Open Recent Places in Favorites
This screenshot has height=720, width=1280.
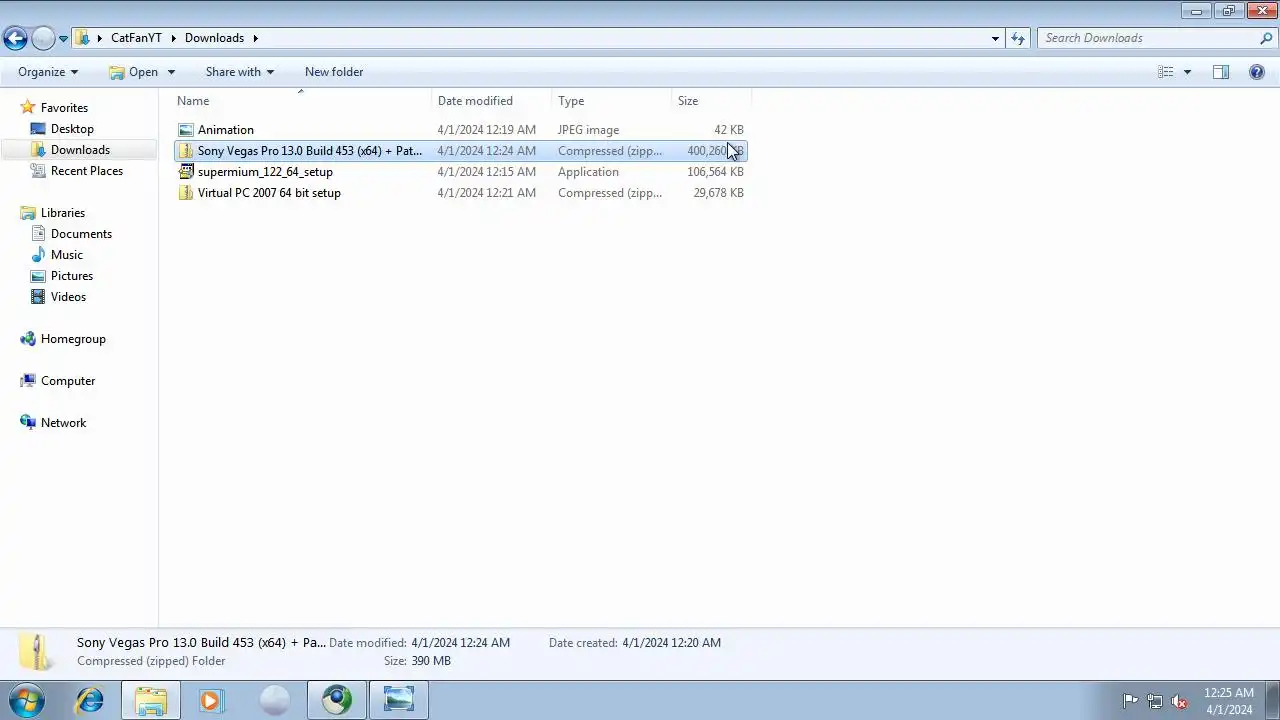click(x=87, y=171)
